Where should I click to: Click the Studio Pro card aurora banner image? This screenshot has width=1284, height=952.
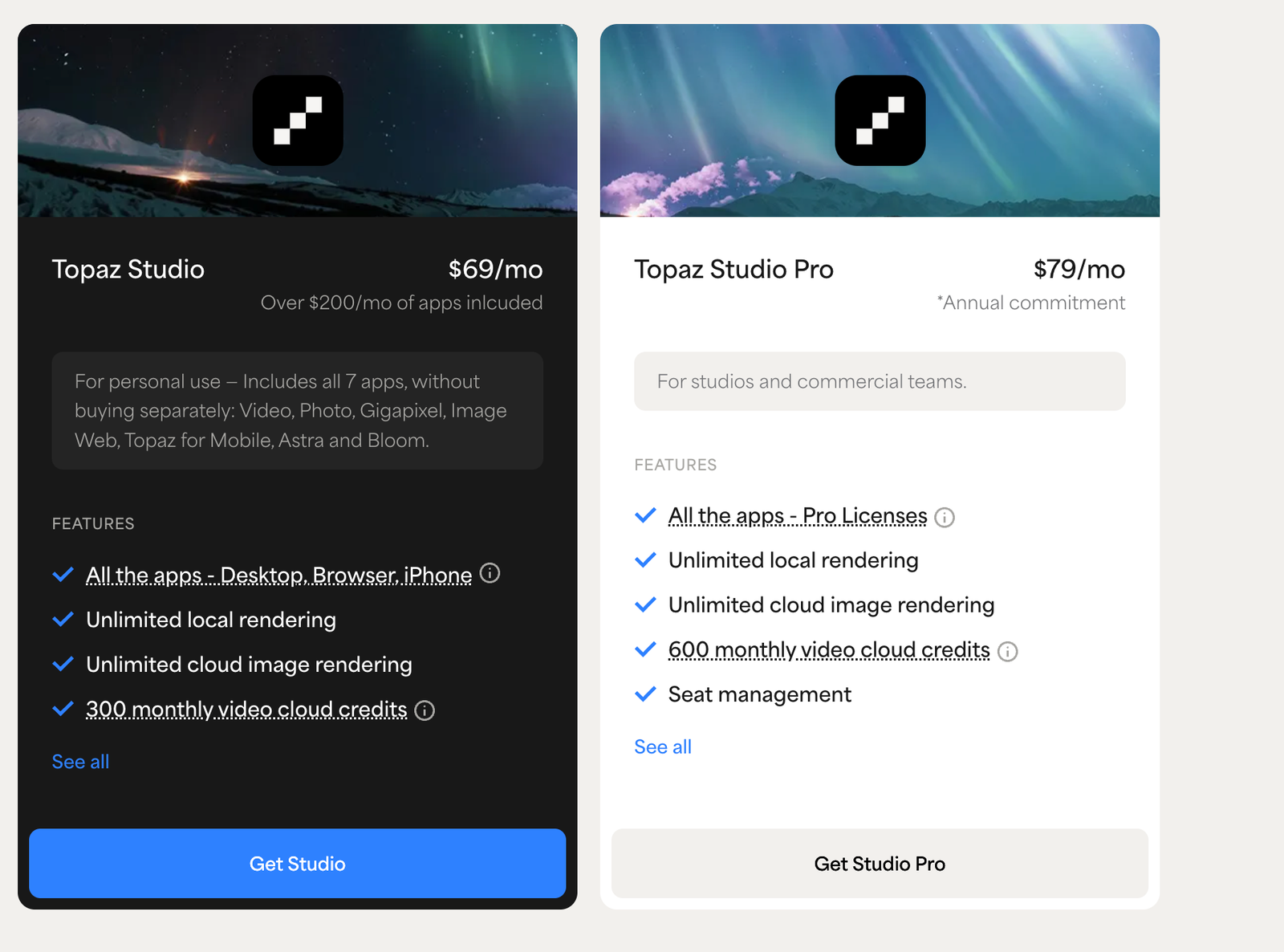point(880,120)
